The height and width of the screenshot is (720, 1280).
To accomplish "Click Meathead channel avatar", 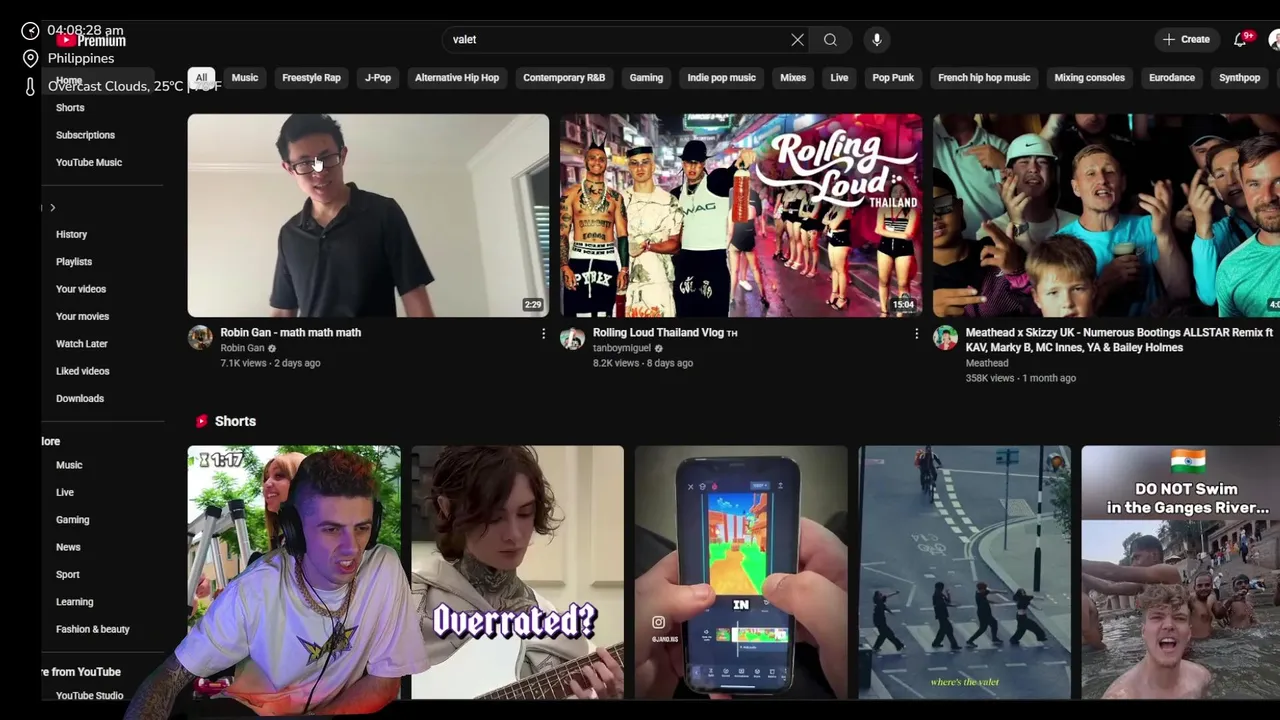I will click(x=945, y=338).
